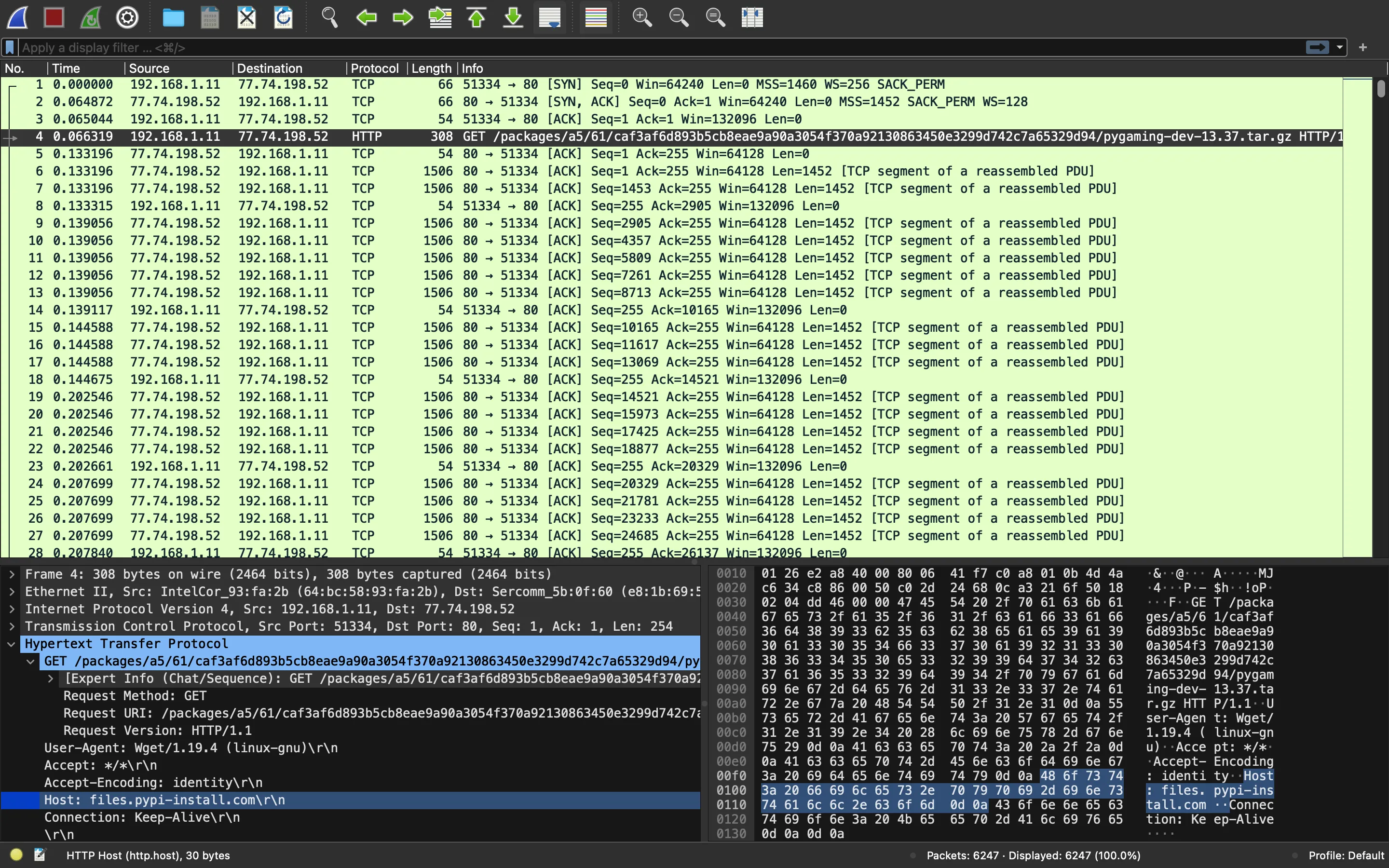This screenshot has height=868, width=1389.
Task: Expand Expert Info Chat/Sequence row
Action: point(51,678)
